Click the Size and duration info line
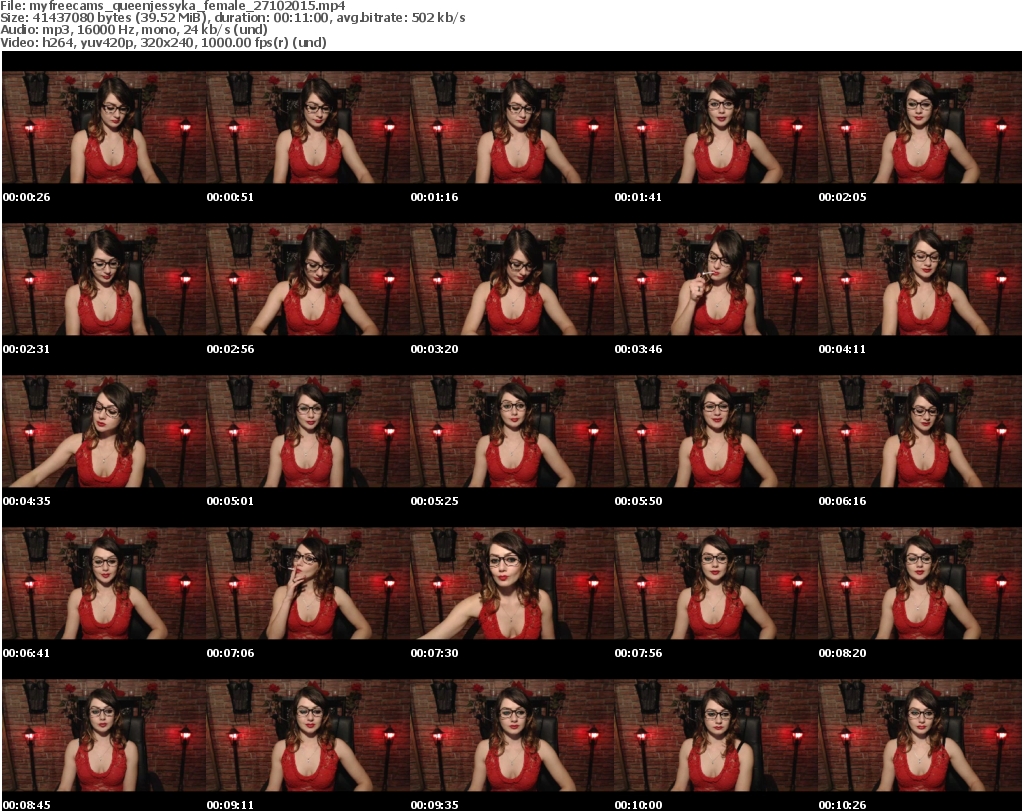1024x811 pixels. [x=233, y=18]
